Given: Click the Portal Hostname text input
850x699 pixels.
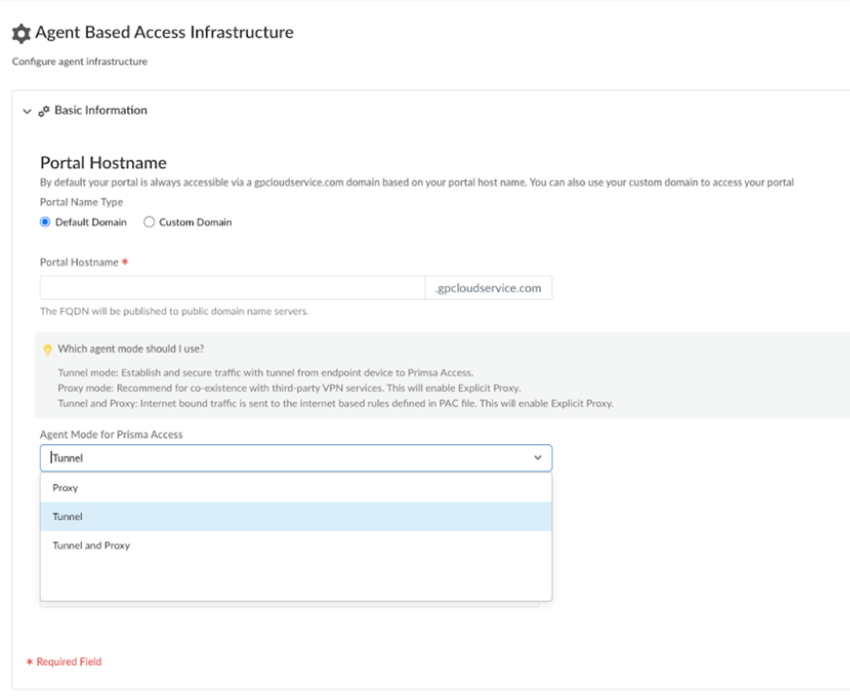Looking at the screenshot, I should pos(232,288).
